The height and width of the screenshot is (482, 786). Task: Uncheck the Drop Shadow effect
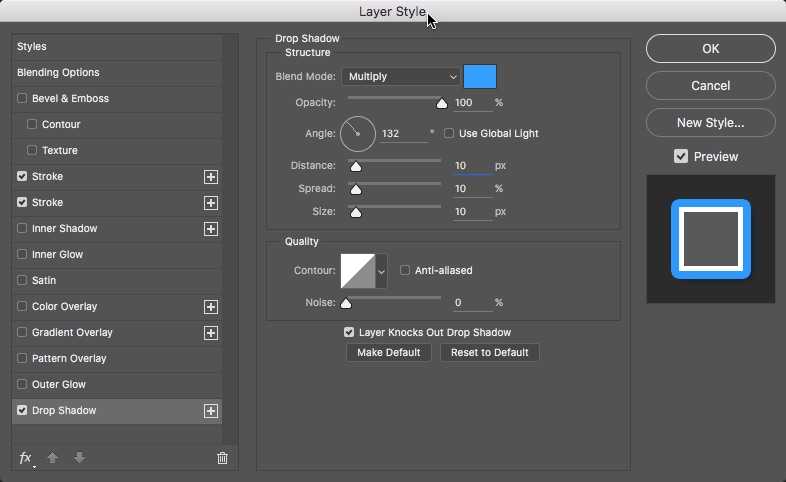[x=22, y=410]
